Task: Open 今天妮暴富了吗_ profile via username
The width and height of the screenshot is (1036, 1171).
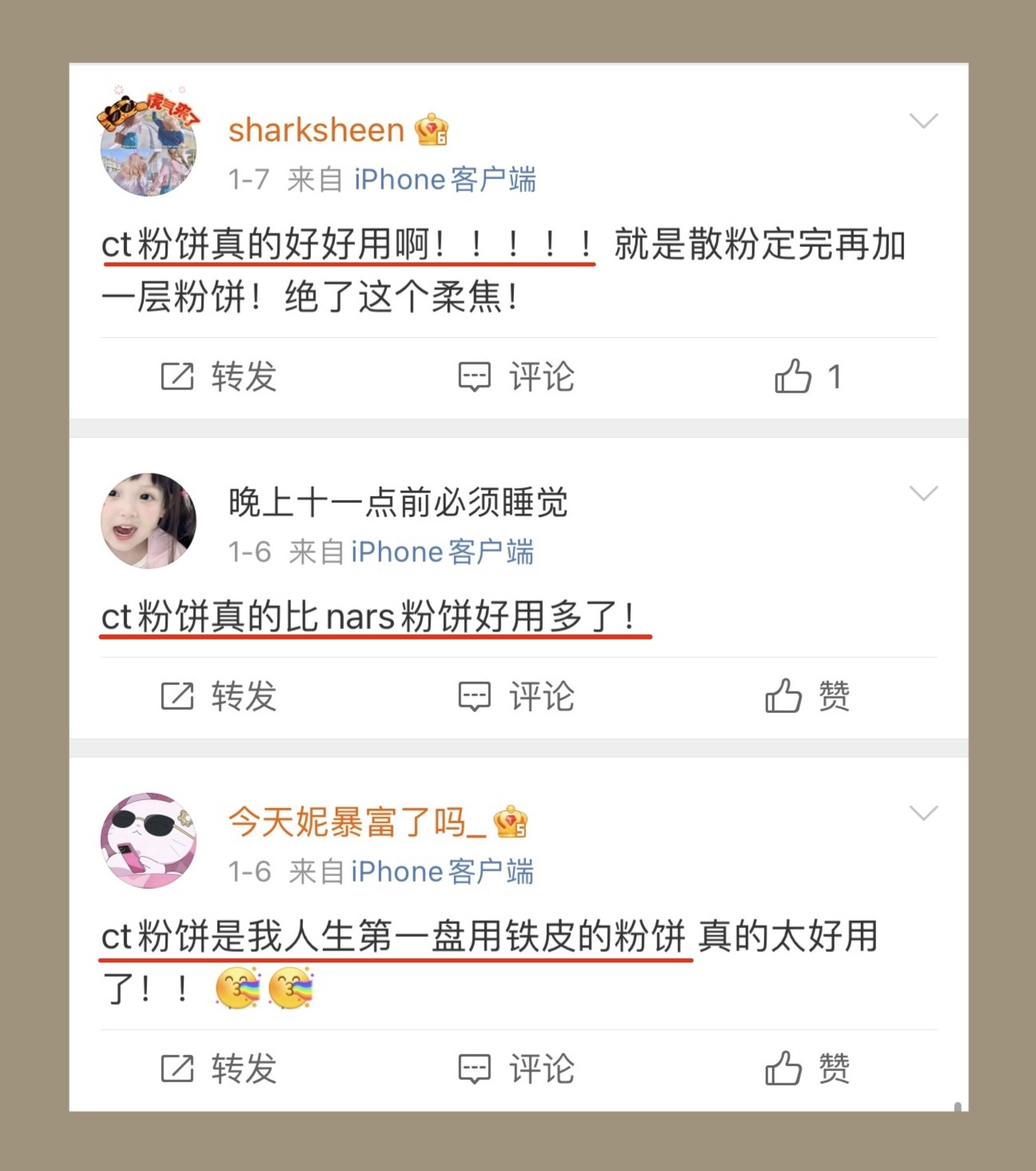Action: [357, 822]
